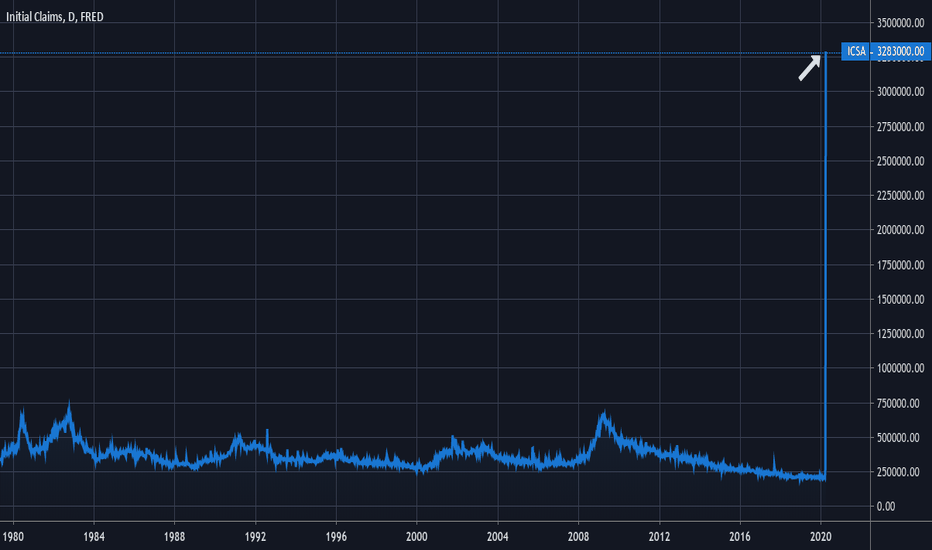The image size is (932, 550).
Task: Click the 2012 time axis label
Action: tap(659, 537)
